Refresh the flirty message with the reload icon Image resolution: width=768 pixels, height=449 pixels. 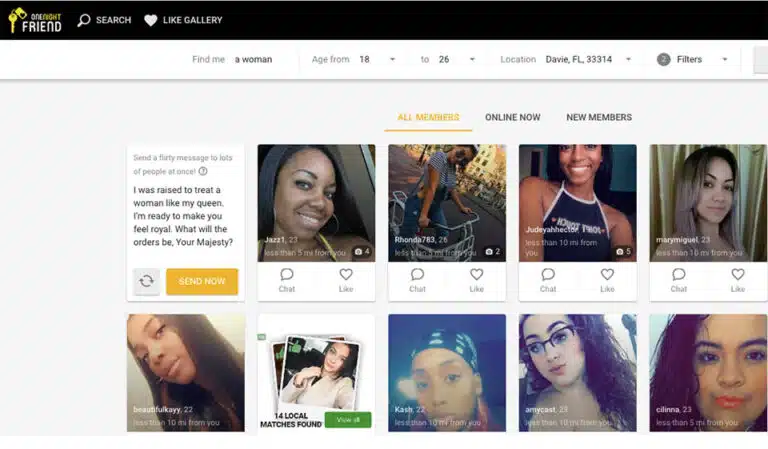[x=146, y=281]
